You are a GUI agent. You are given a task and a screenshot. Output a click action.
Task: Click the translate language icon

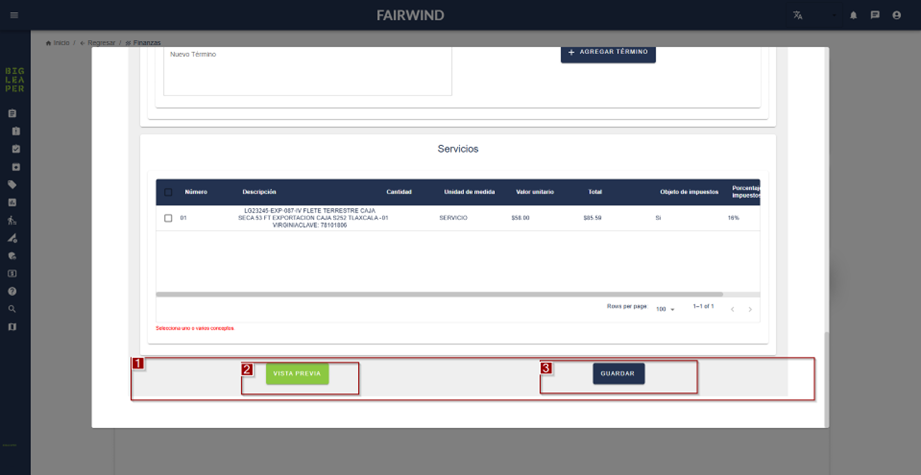797,15
